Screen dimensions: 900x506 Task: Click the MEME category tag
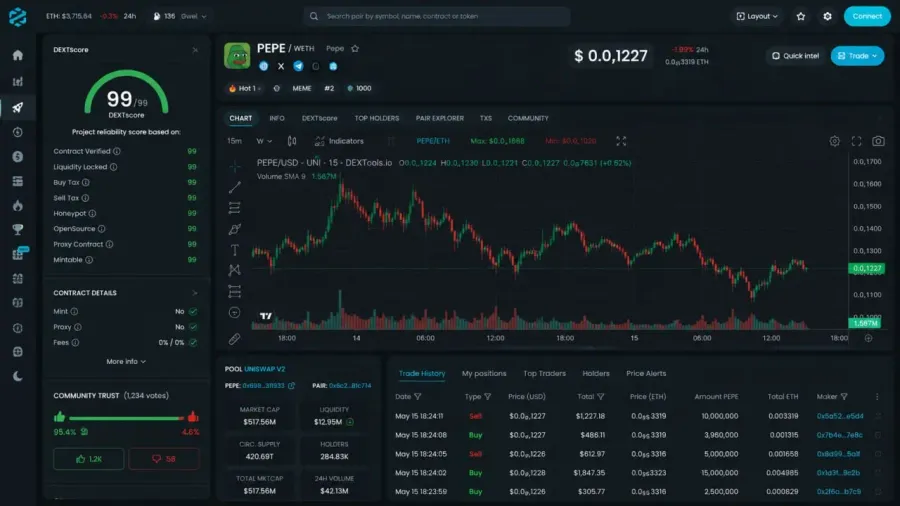[301, 88]
